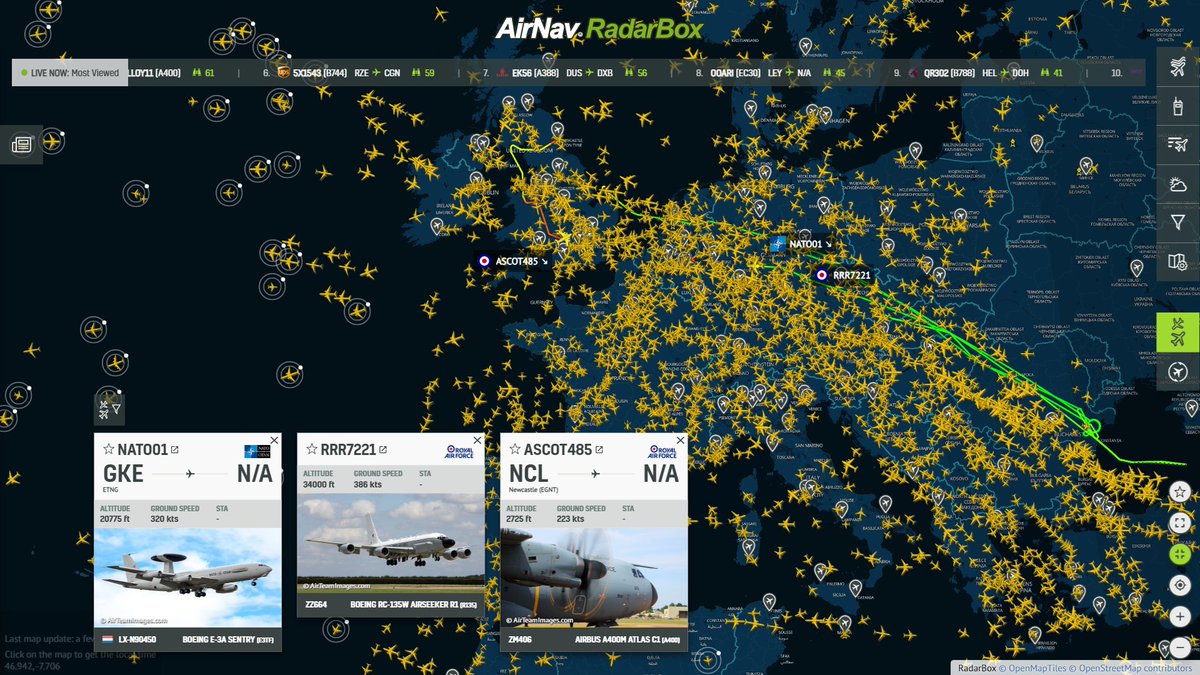1200x675 pixels.
Task: Close the ASCOT485 flight card
Action: pyautogui.click(x=681, y=440)
